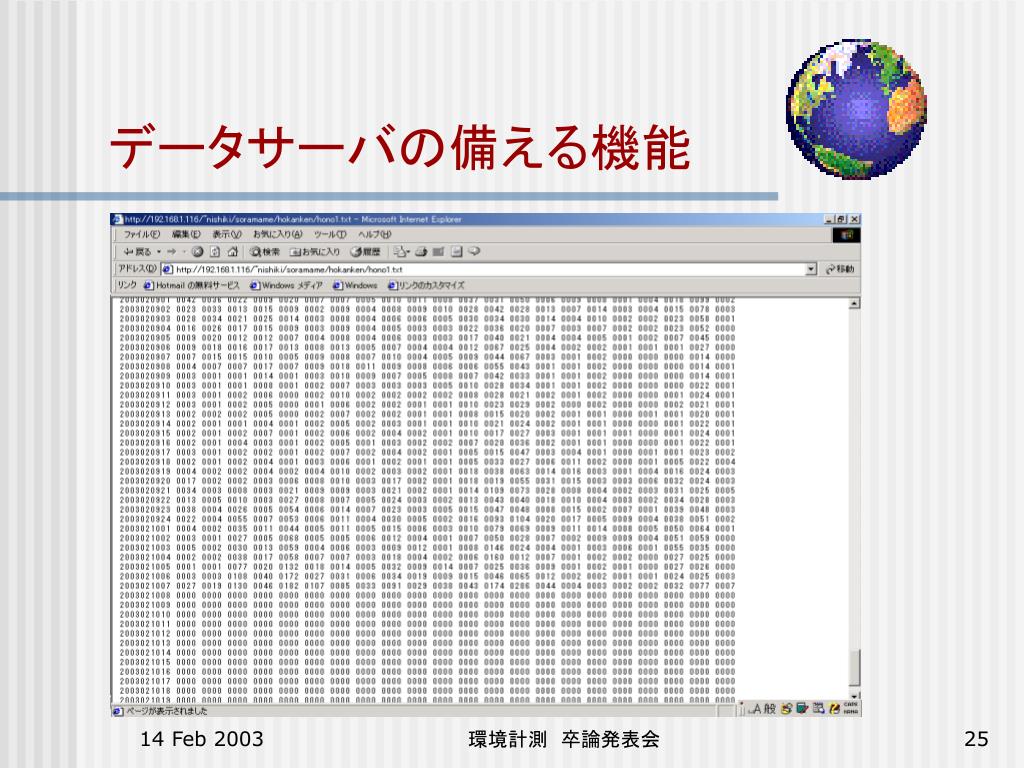Click the Back (戻る) toolbar button
1024x768 pixels.
(x=137, y=251)
